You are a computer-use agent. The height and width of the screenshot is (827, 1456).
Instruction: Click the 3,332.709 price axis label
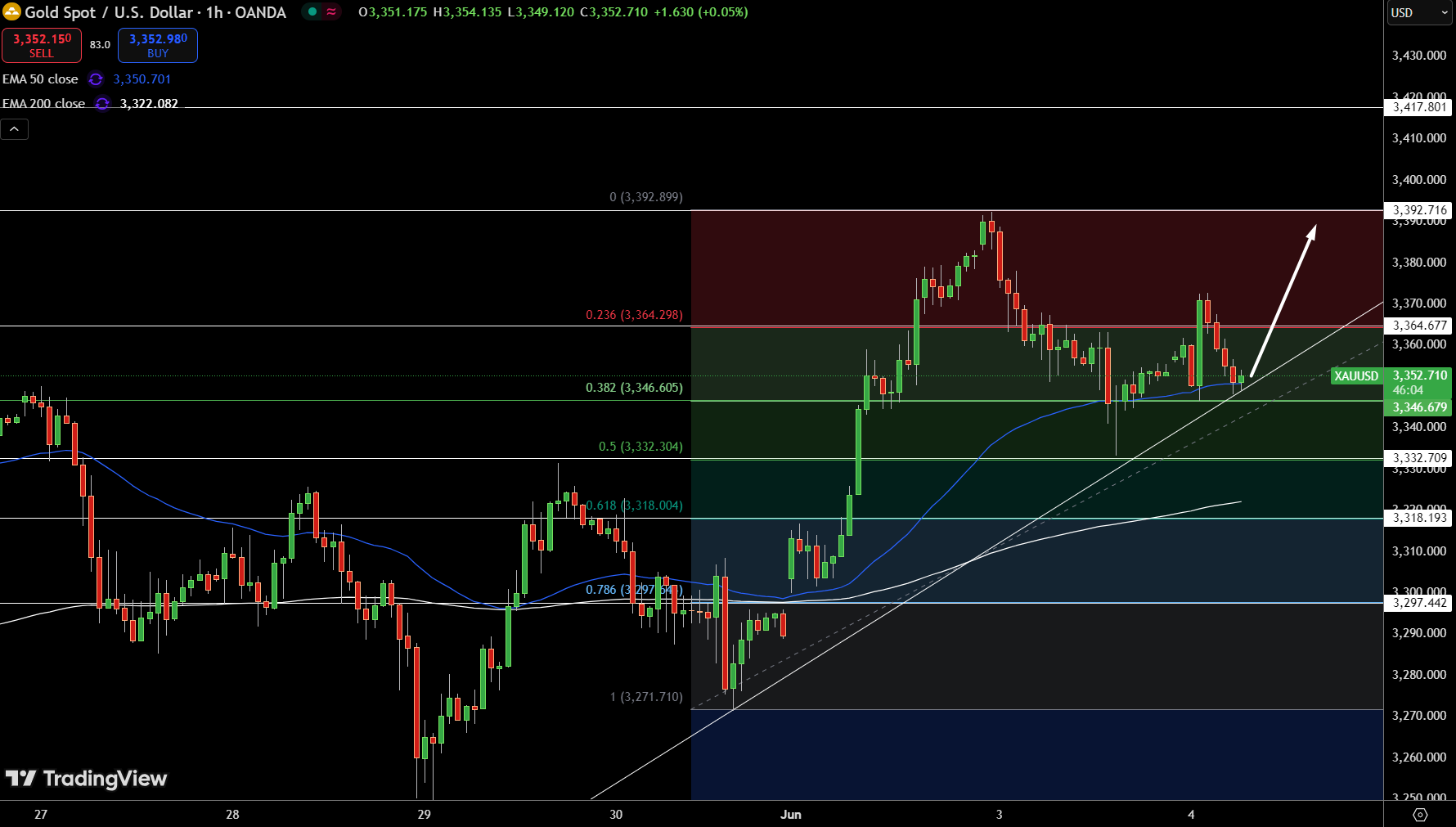(x=1419, y=458)
